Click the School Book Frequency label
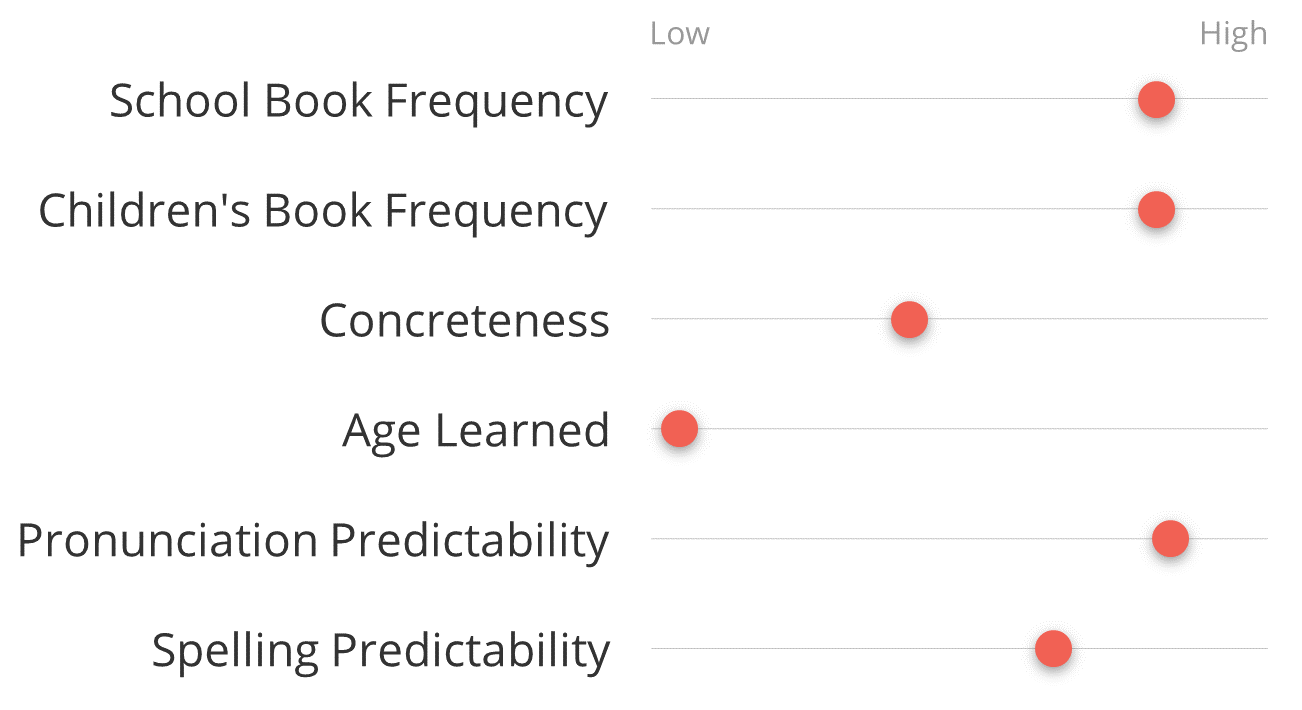 point(358,101)
